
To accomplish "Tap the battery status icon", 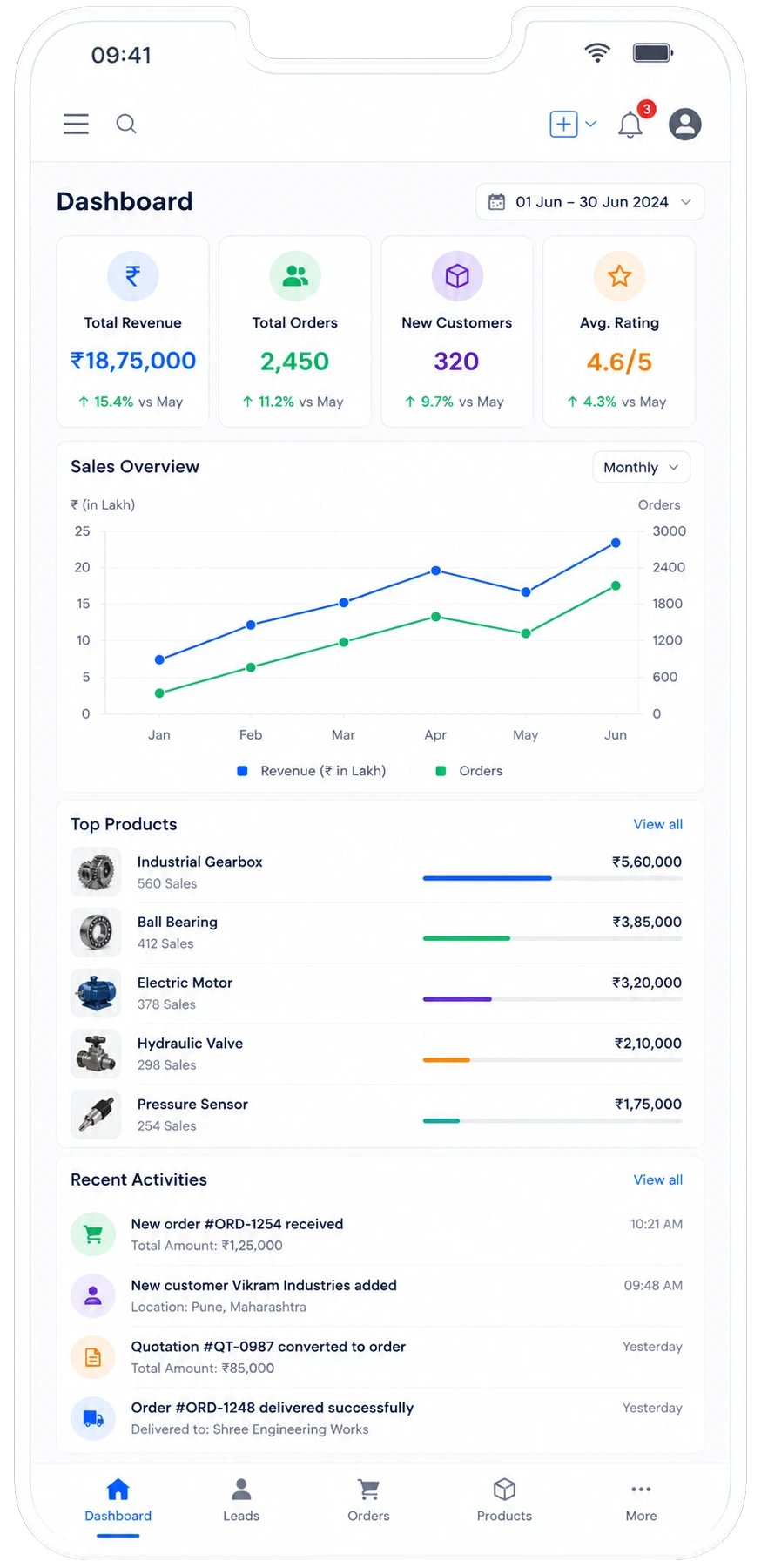I will 653,53.
